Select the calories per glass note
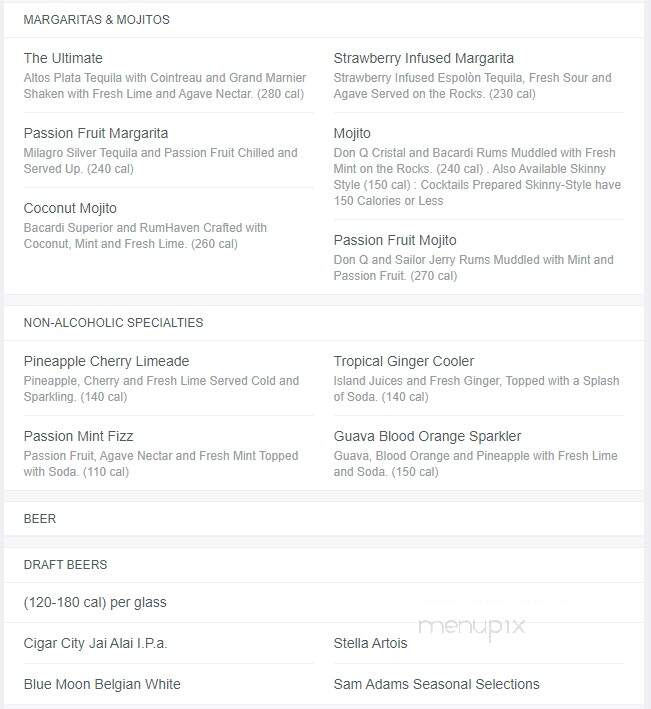 pos(95,603)
